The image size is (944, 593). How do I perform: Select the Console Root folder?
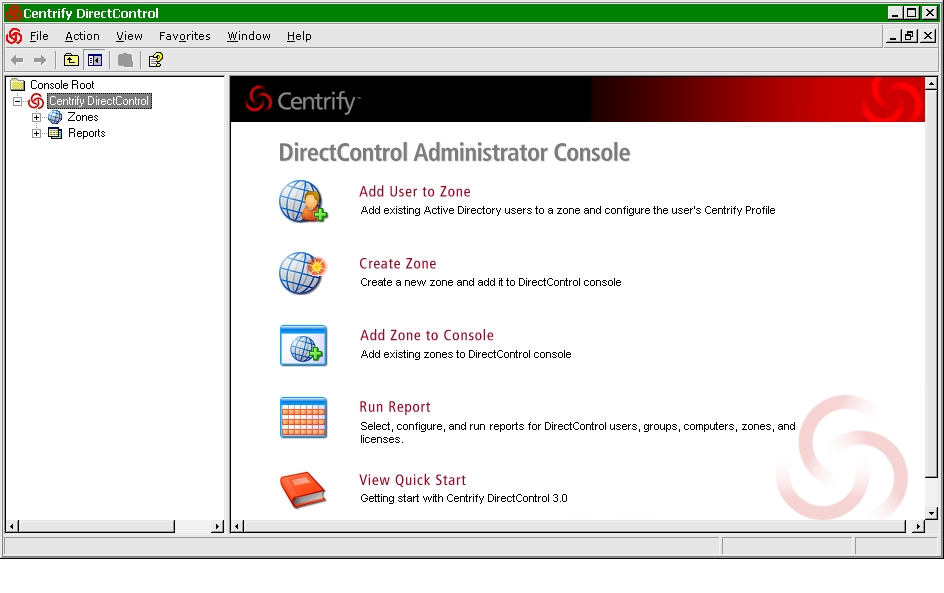tap(61, 85)
